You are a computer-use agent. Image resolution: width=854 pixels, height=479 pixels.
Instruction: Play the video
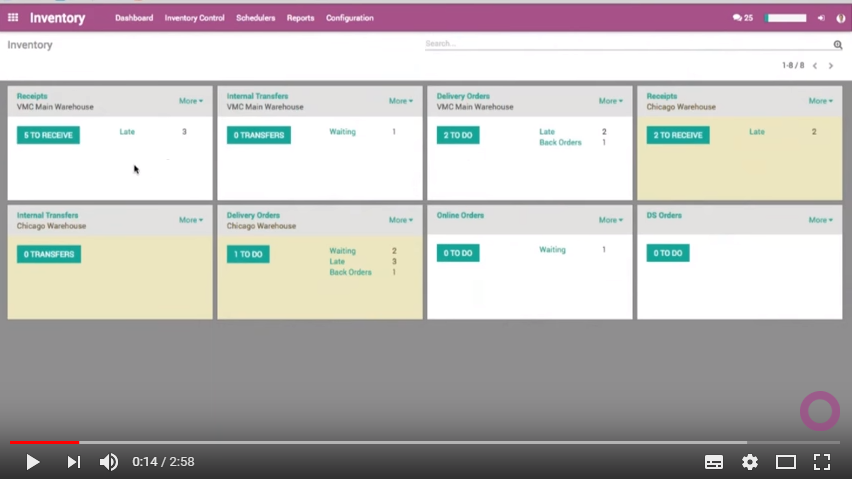pos(32,462)
